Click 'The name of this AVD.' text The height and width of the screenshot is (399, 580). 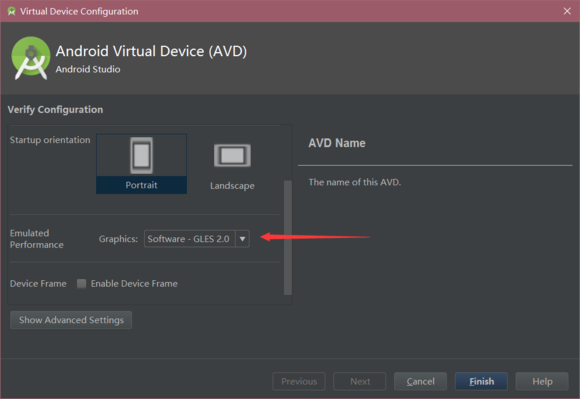click(355, 182)
